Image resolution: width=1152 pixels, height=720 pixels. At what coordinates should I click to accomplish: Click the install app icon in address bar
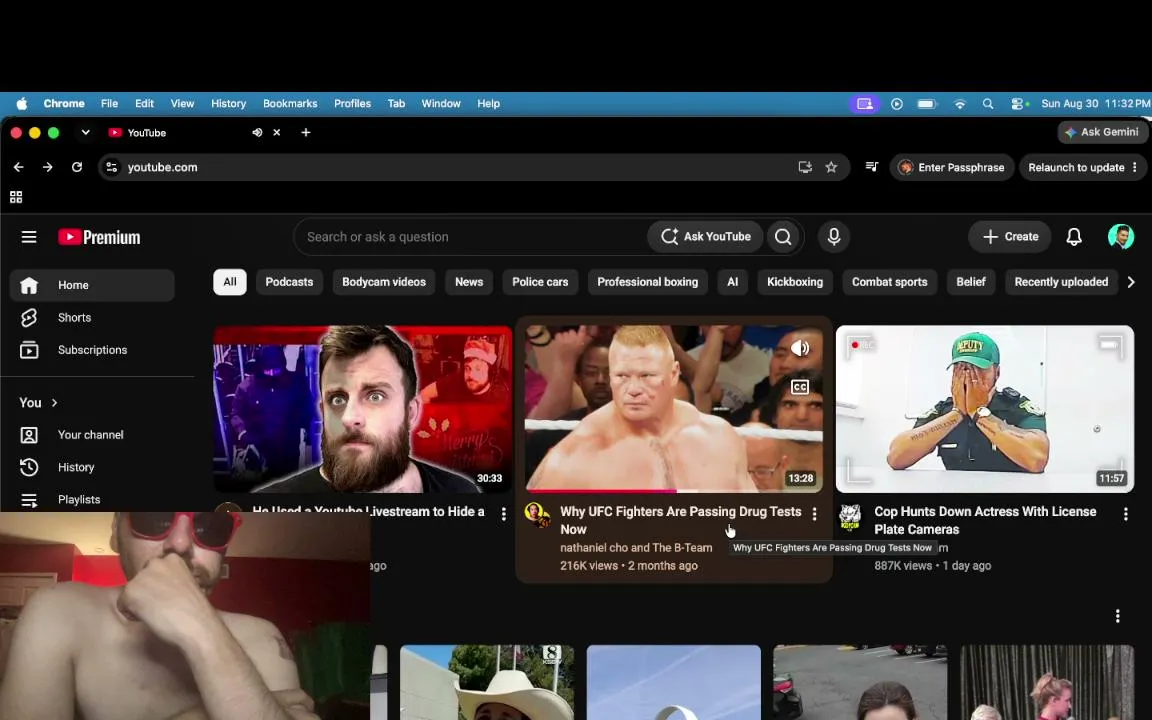[x=805, y=168]
